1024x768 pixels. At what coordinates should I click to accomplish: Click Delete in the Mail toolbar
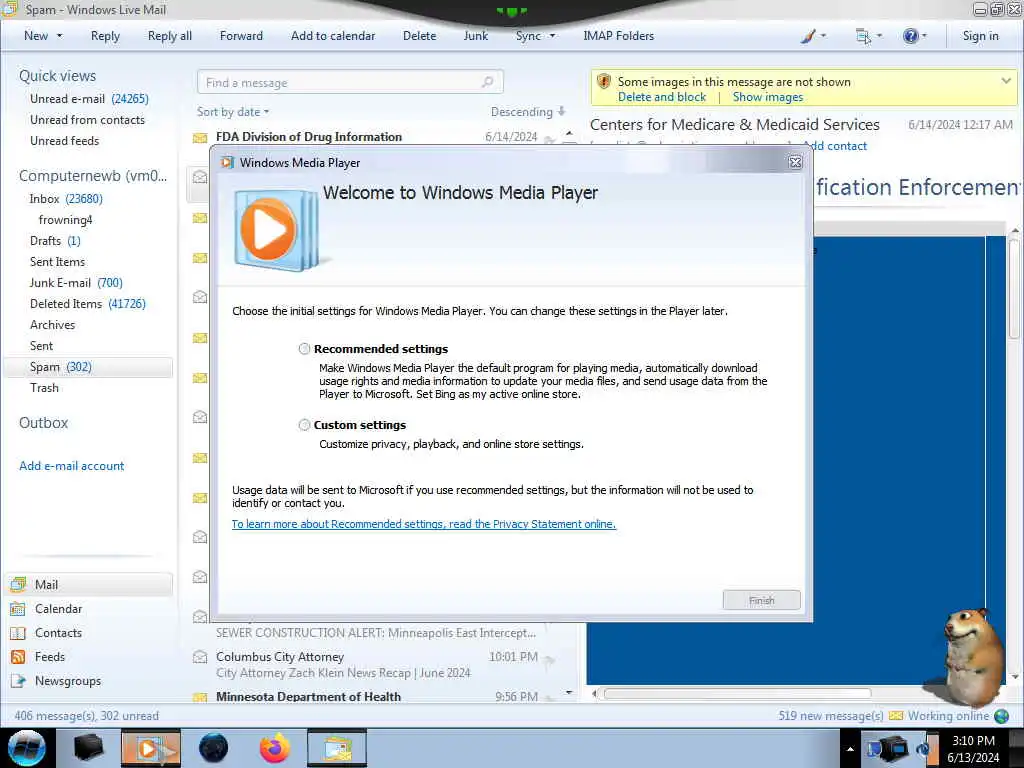tap(419, 36)
